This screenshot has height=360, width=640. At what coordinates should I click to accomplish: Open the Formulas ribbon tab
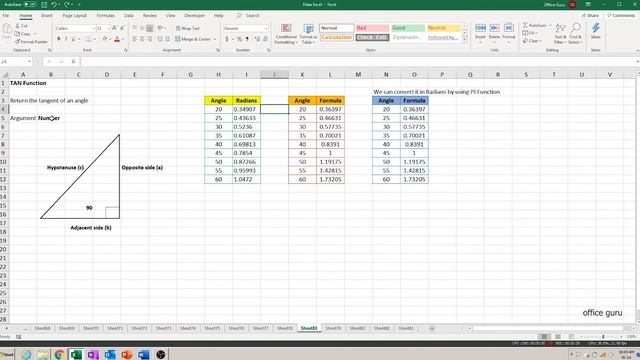(105, 16)
